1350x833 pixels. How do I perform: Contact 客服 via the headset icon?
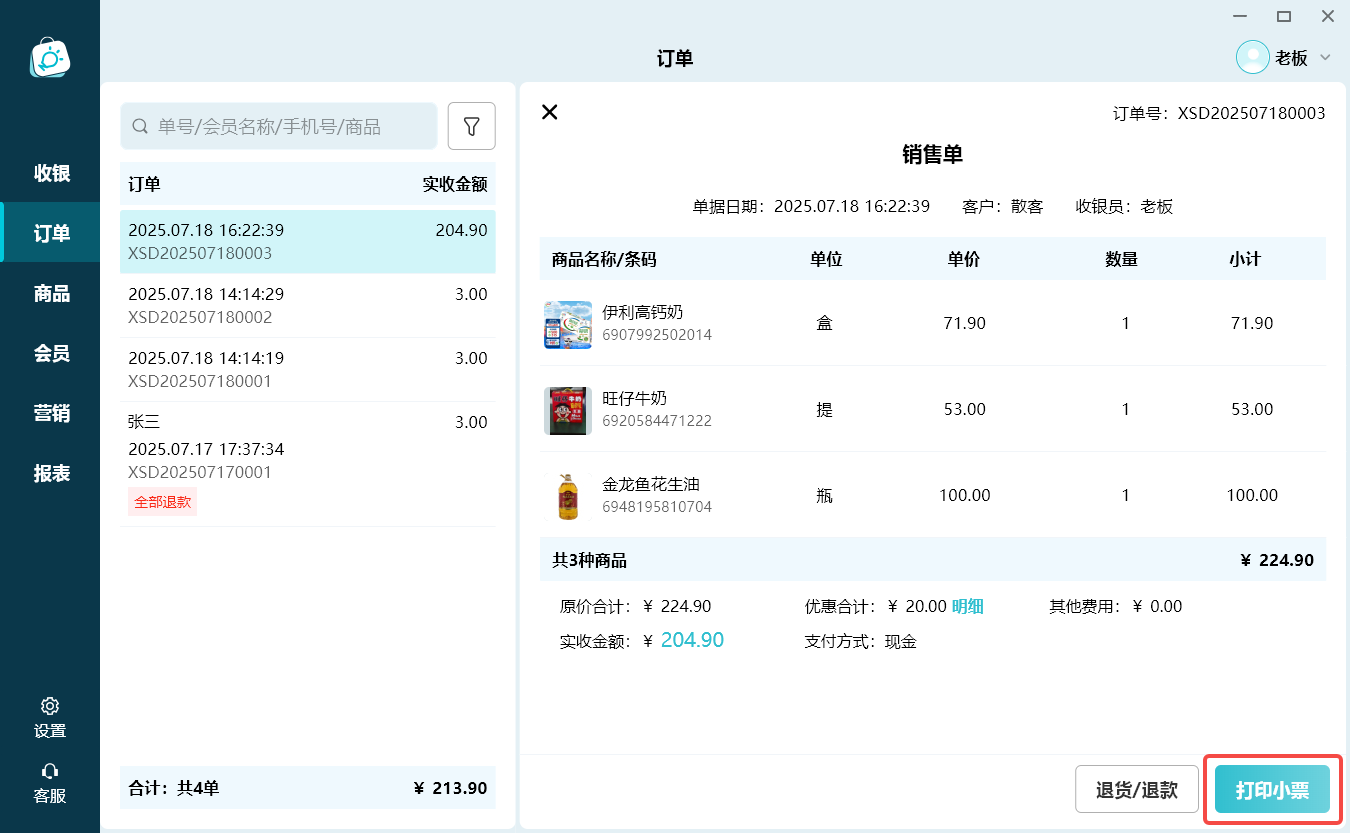tap(50, 771)
